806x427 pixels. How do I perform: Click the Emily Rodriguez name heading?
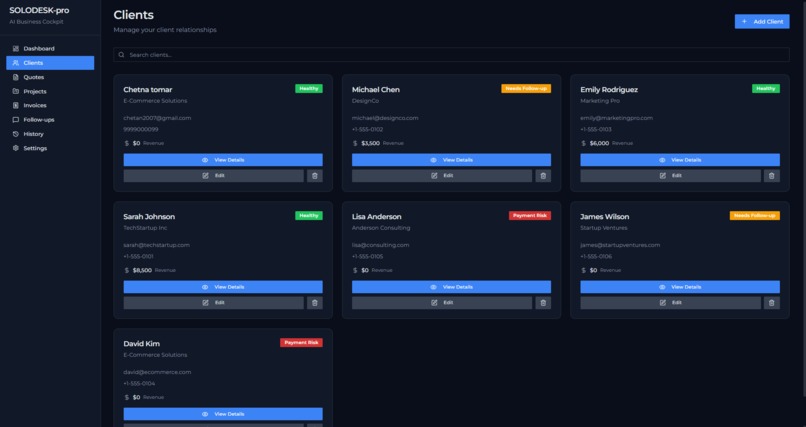tap(609, 89)
